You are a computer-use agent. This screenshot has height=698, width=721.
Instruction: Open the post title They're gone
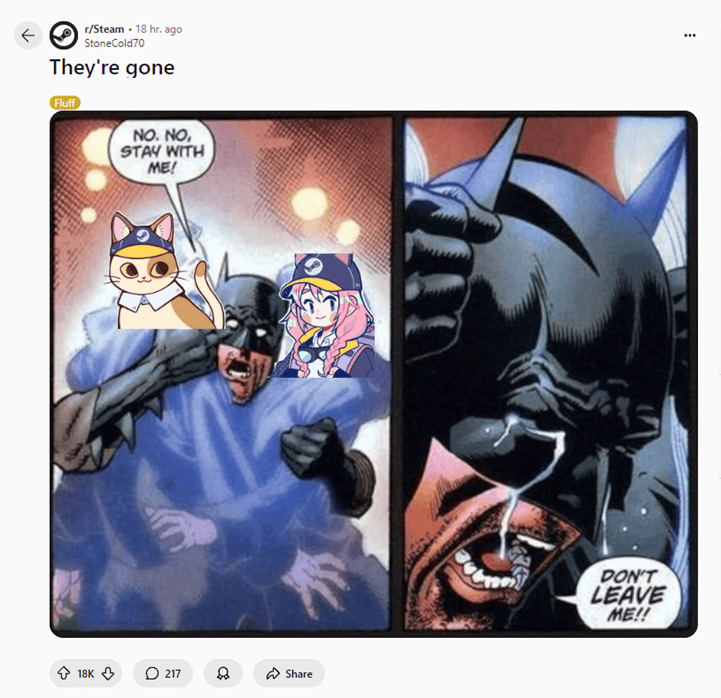click(x=112, y=68)
